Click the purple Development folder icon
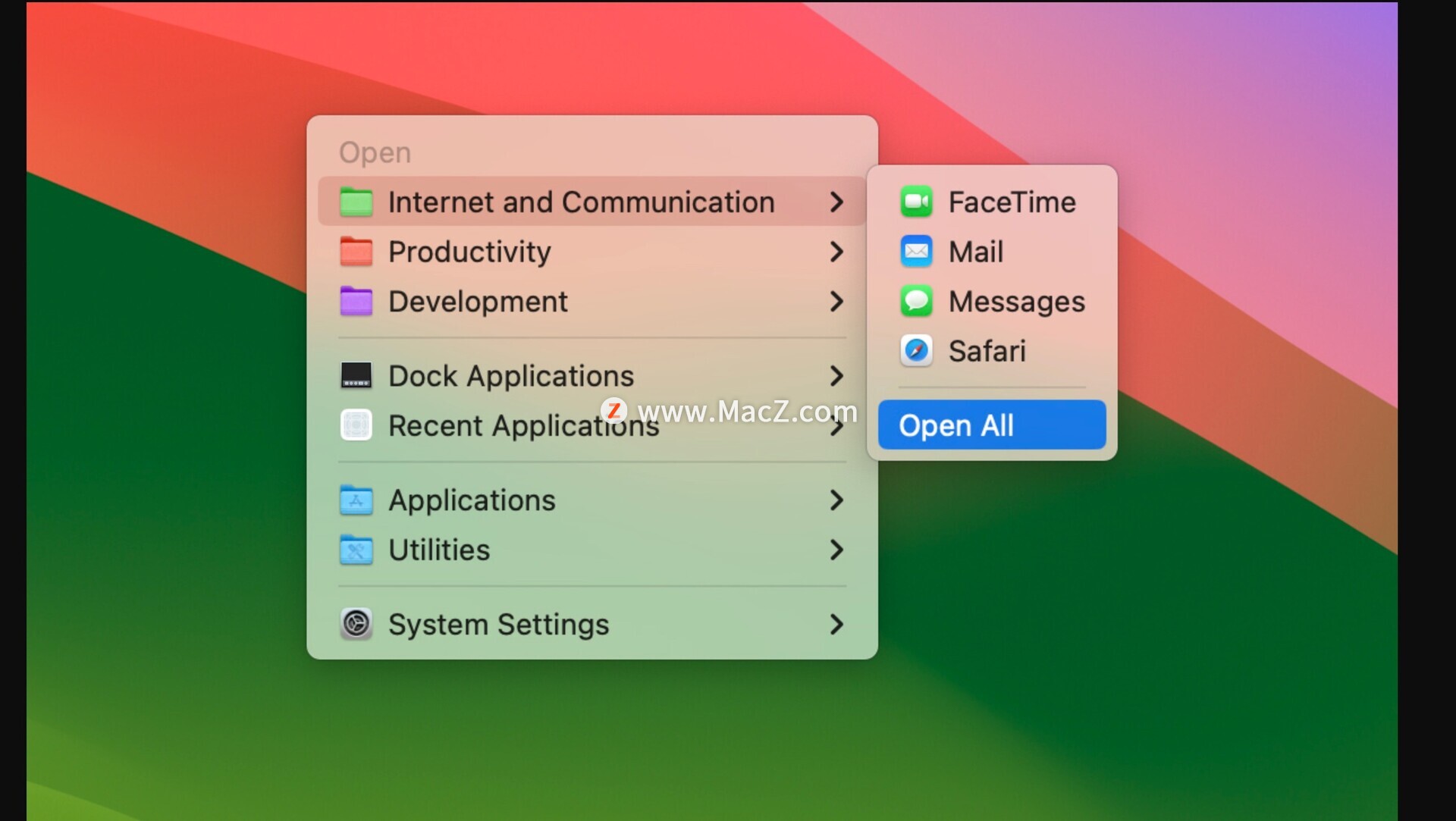The width and height of the screenshot is (1456, 821). tap(356, 302)
